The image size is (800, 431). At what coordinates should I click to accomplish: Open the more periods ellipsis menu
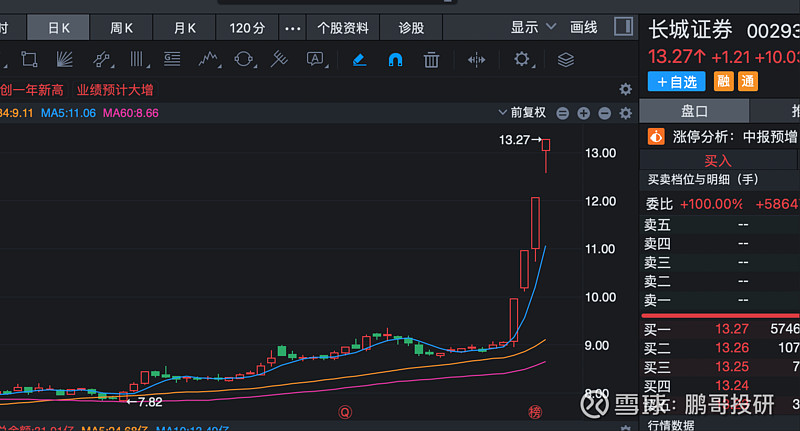292,28
